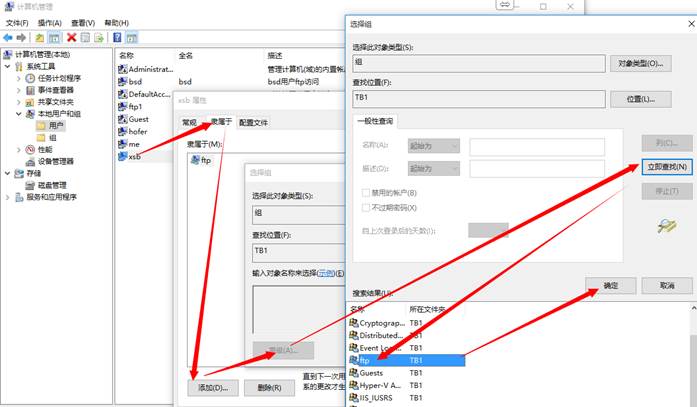
Task: Expand the 服务和应用程序 tree node
Action: coord(8,197)
